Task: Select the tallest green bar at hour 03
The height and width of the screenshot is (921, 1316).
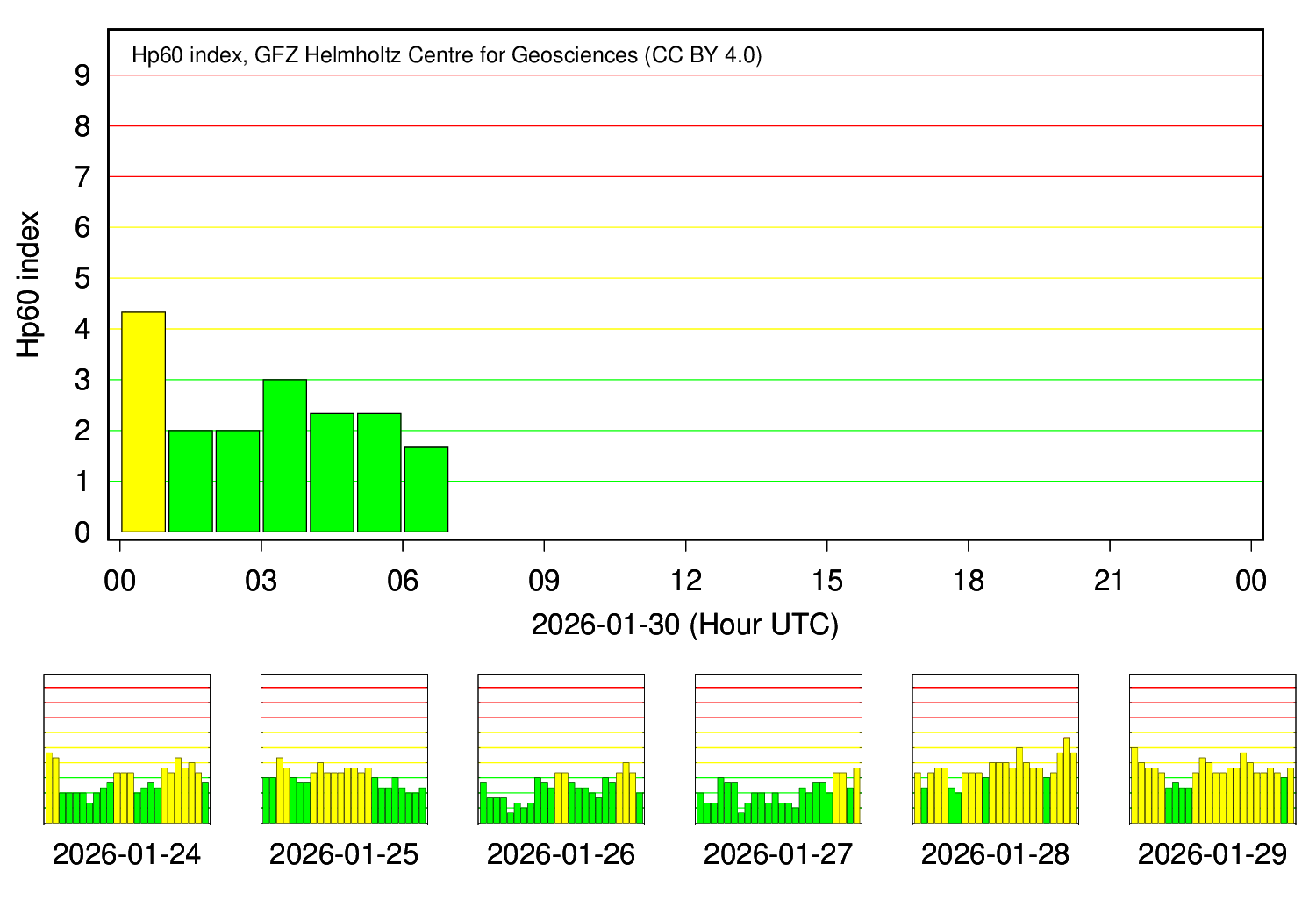Action: pos(285,456)
